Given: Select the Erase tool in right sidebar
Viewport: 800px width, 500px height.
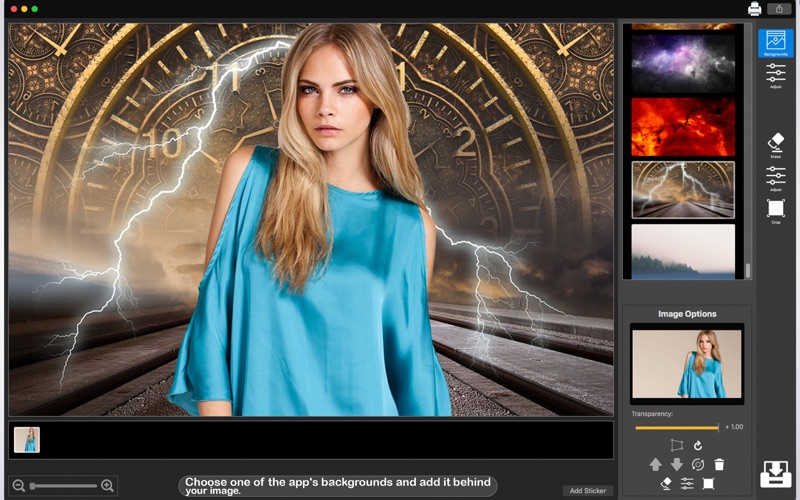Looking at the screenshot, I should click(x=776, y=145).
